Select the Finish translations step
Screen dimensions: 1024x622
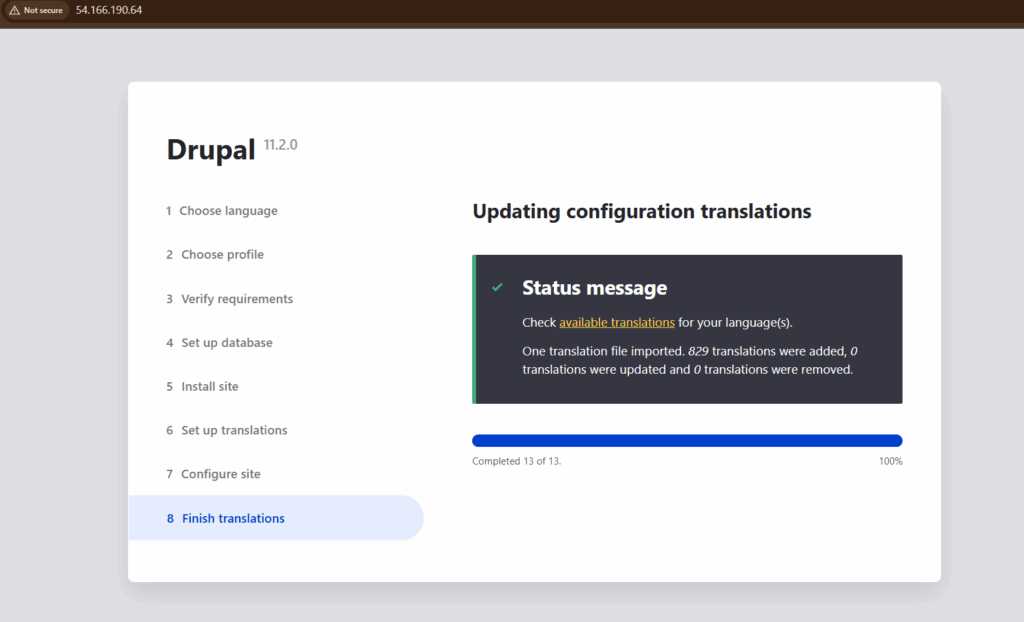(x=276, y=517)
